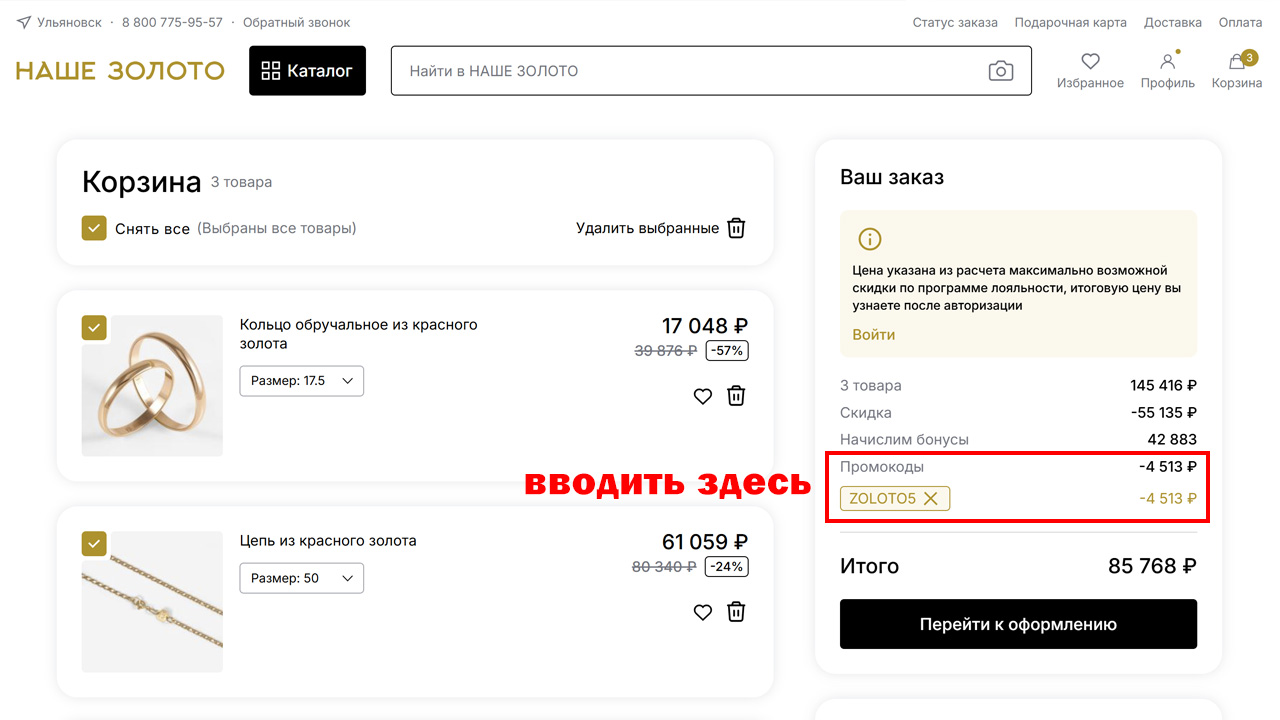
Task: Open Корзина bag icon in header
Action: [1237, 61]
